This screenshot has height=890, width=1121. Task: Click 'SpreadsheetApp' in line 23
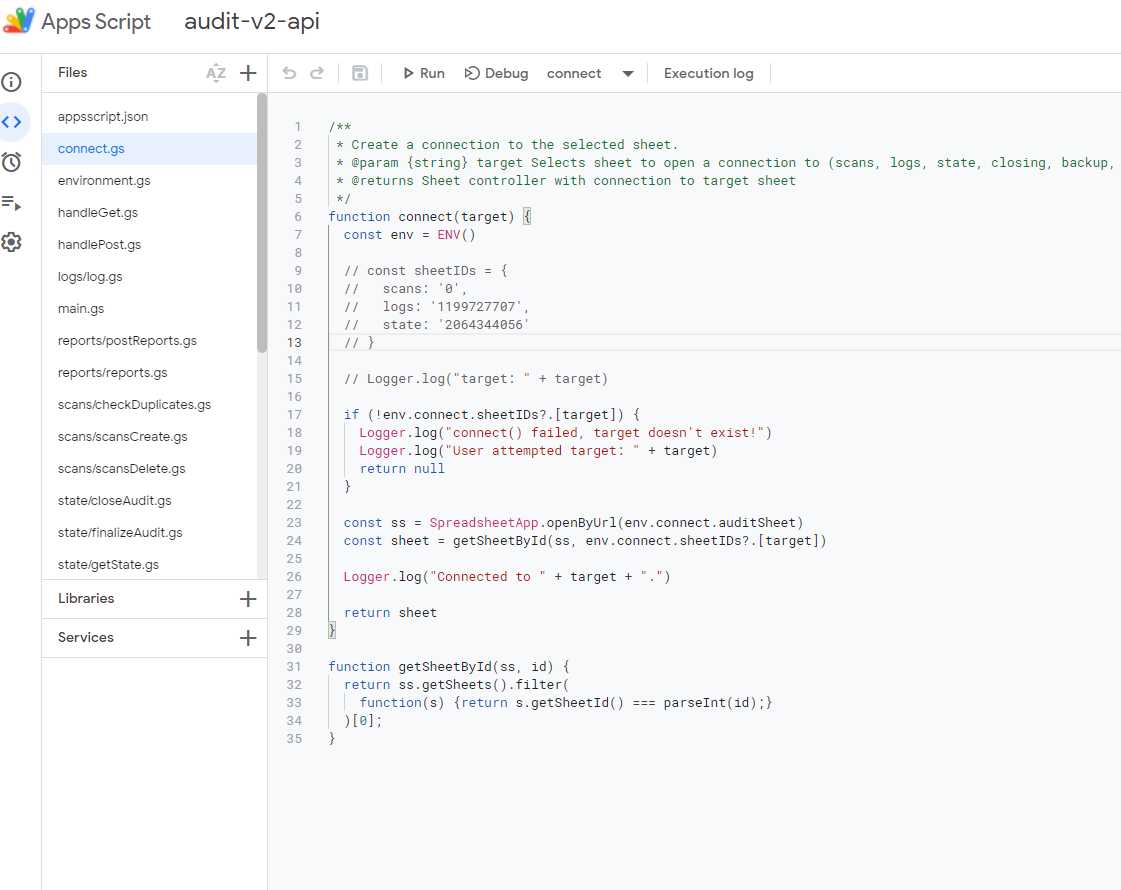point(483,523)
